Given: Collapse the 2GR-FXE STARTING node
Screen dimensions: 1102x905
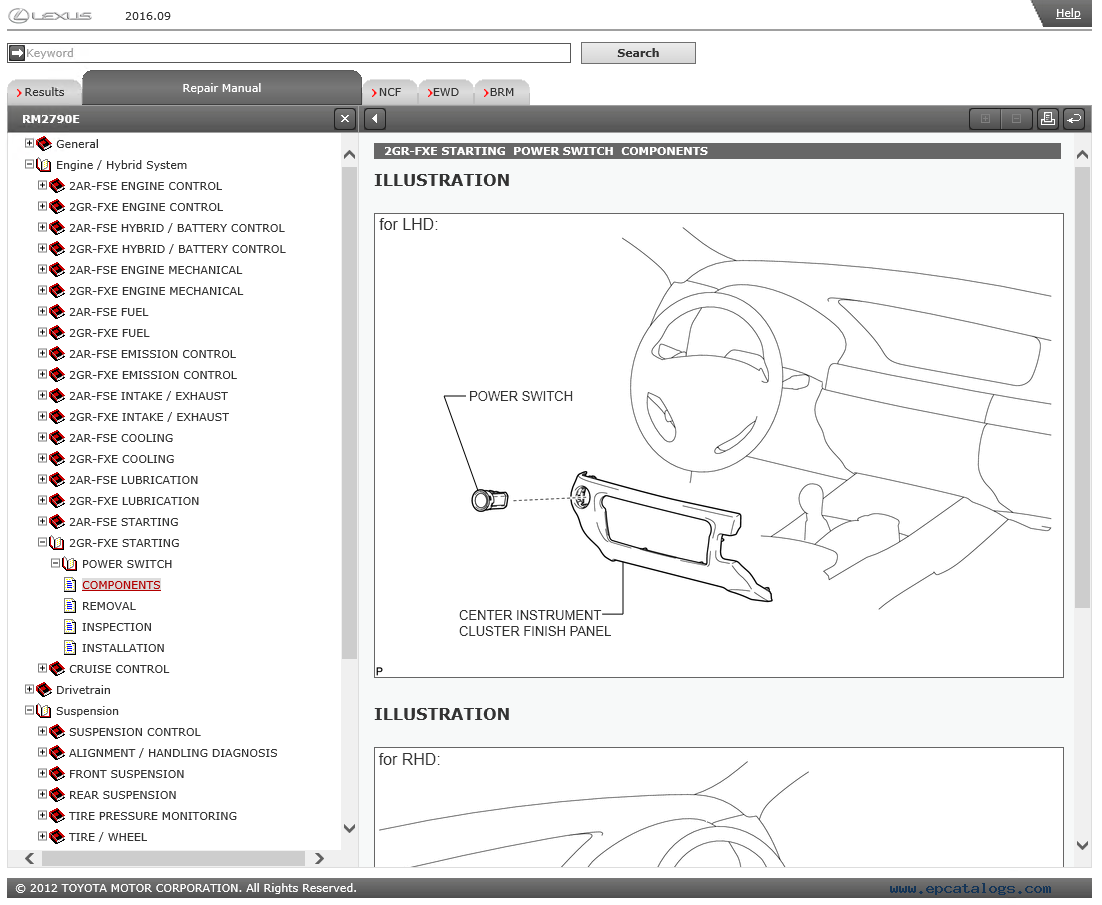Looking at the screenshot, I should click(42, 542).
